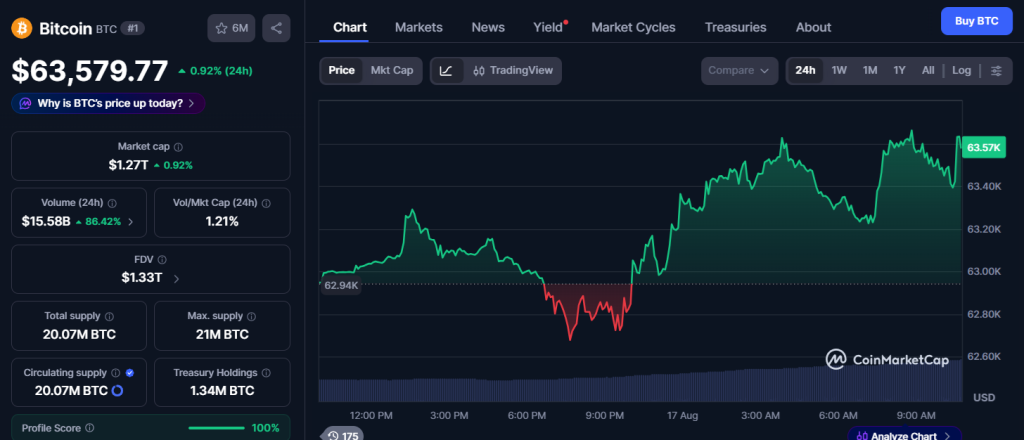Expand Volume (24h) details chevron
1024x440 pixels.
[130, 222]
